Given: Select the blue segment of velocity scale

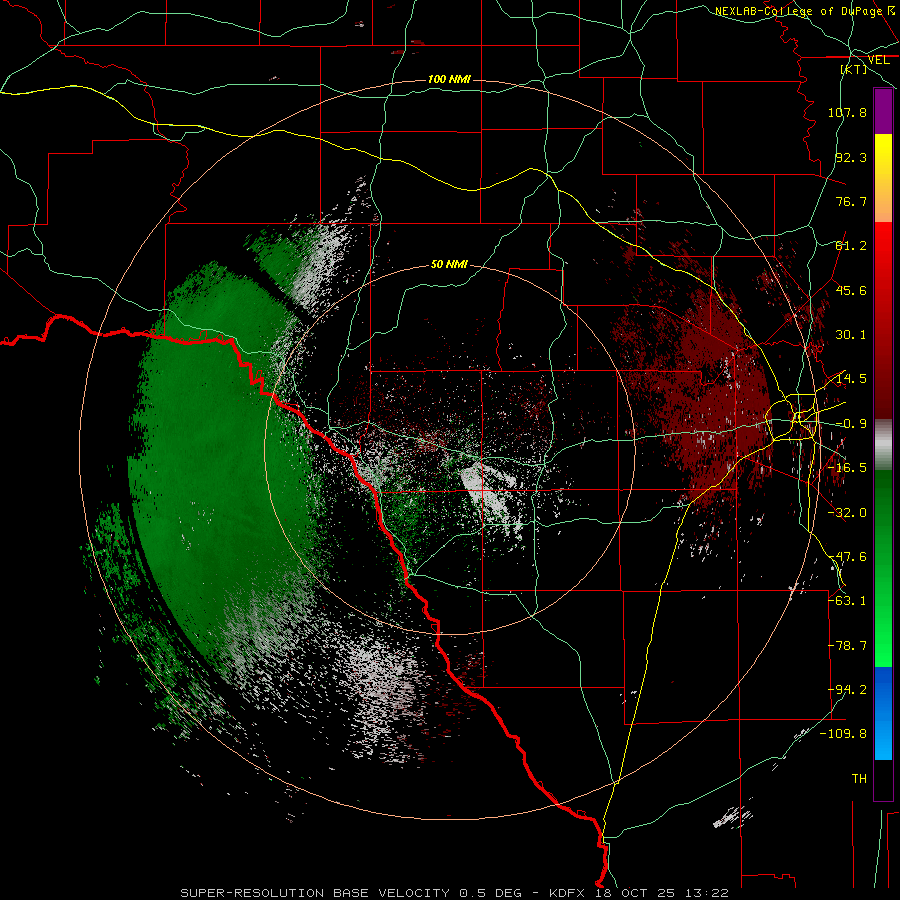Looking at the screenshot, I should pyautogui.click(x=883, y=713).
